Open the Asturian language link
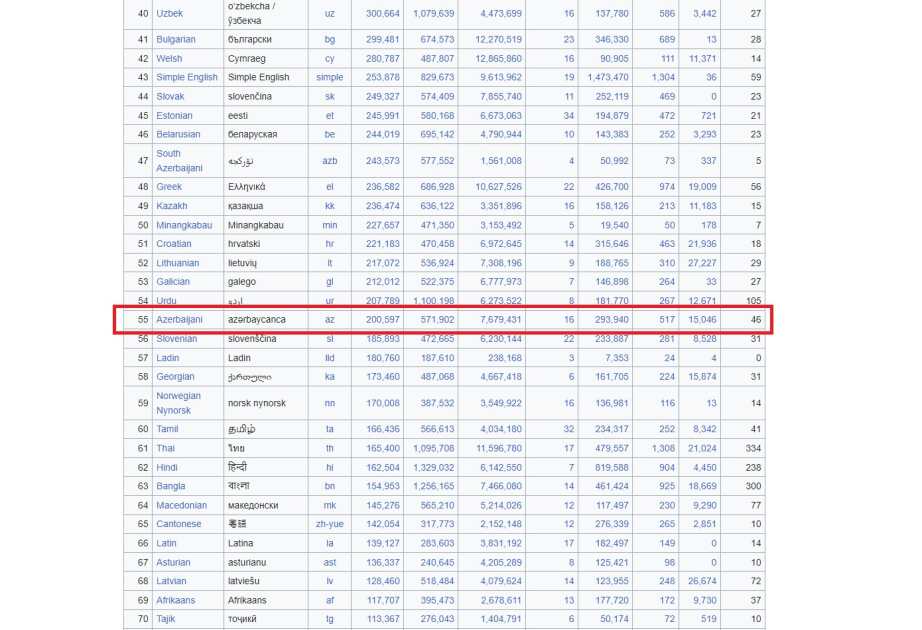The height and width of the screenshot is (630, 922). tap(173, 562)
